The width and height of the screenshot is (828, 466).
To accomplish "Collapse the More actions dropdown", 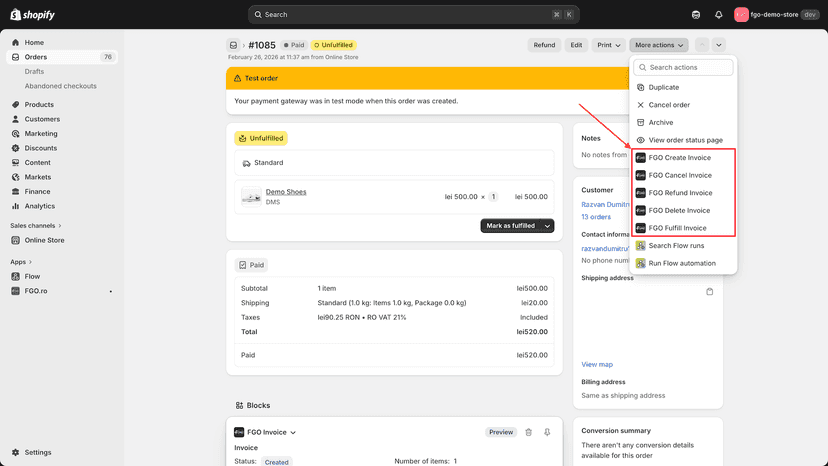I will pyautogui.click(x=658, y=45).
